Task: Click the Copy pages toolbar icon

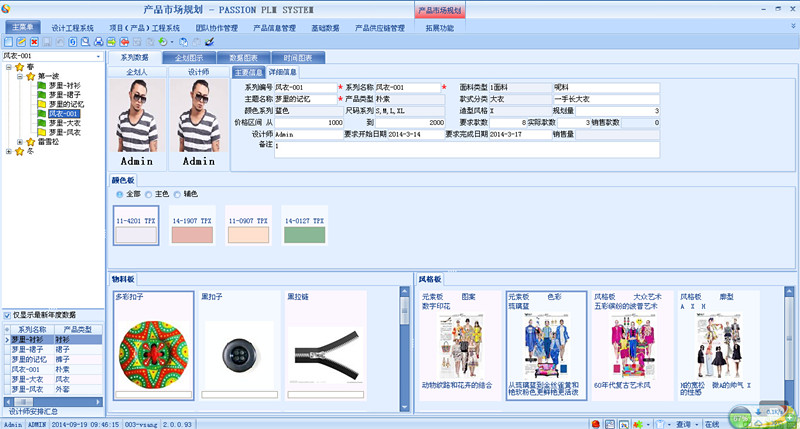Action: coord(183,42)
